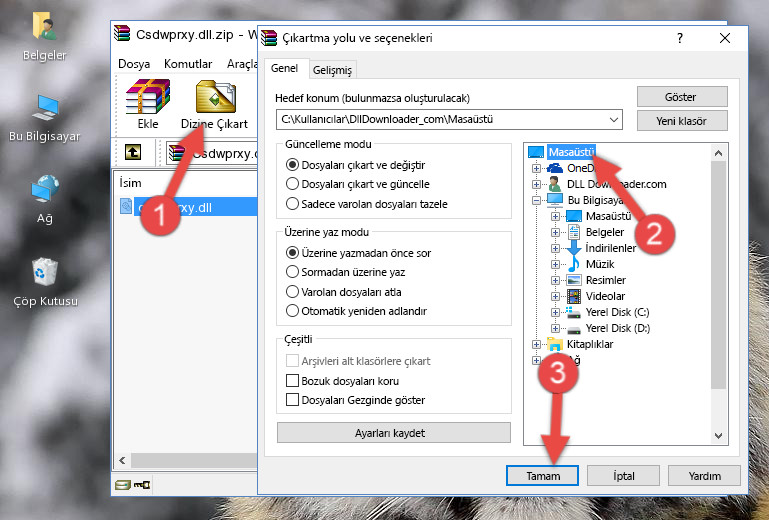Expand the DLL Downloader.com tree node
This screenshot has height=520, width=769.
[536, 184]
